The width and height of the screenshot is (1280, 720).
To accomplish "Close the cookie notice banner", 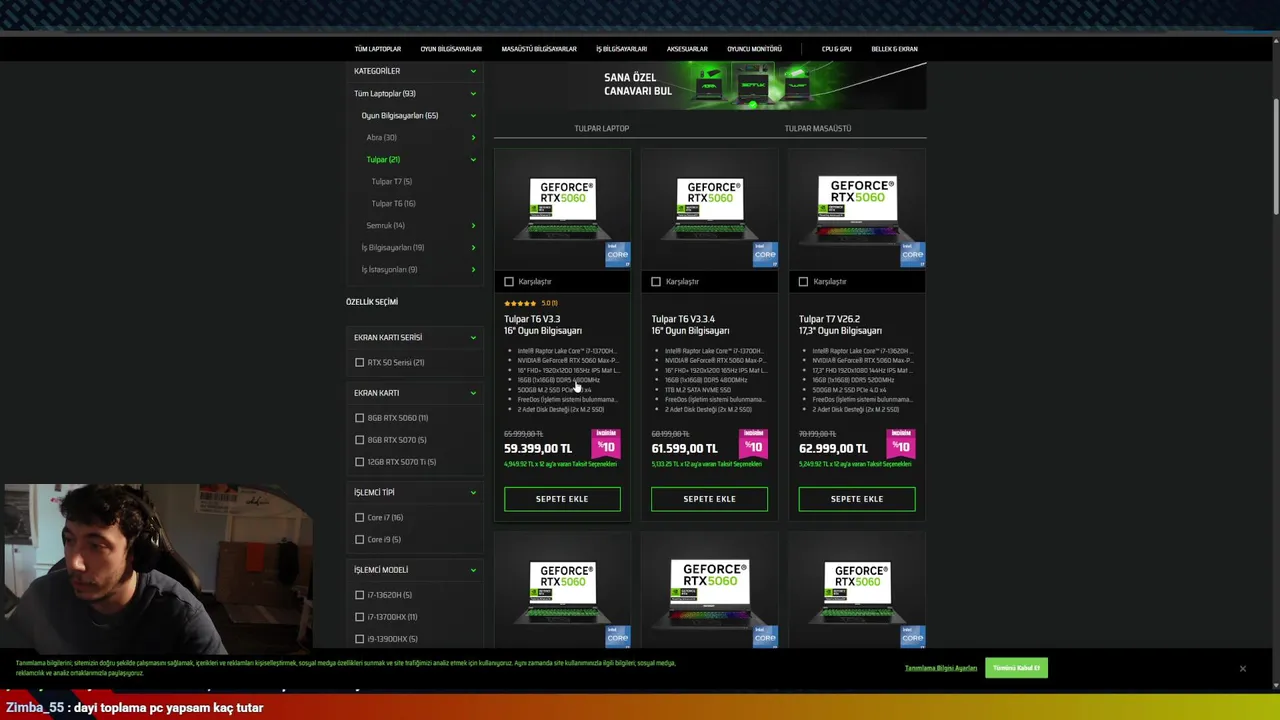I will coord(1243,668).
